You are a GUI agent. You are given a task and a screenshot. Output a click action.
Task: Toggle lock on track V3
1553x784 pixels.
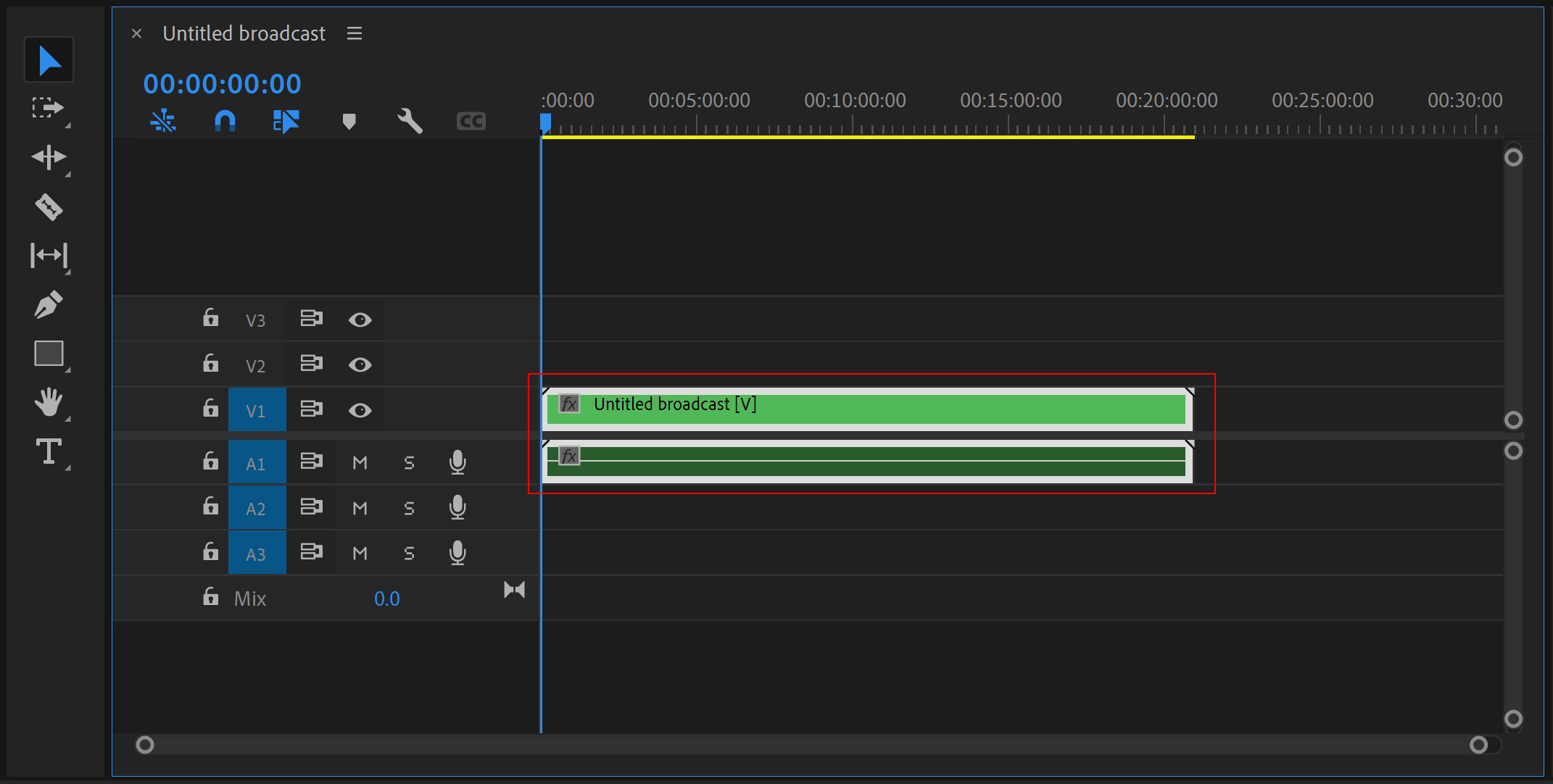[x=210, y=317]
